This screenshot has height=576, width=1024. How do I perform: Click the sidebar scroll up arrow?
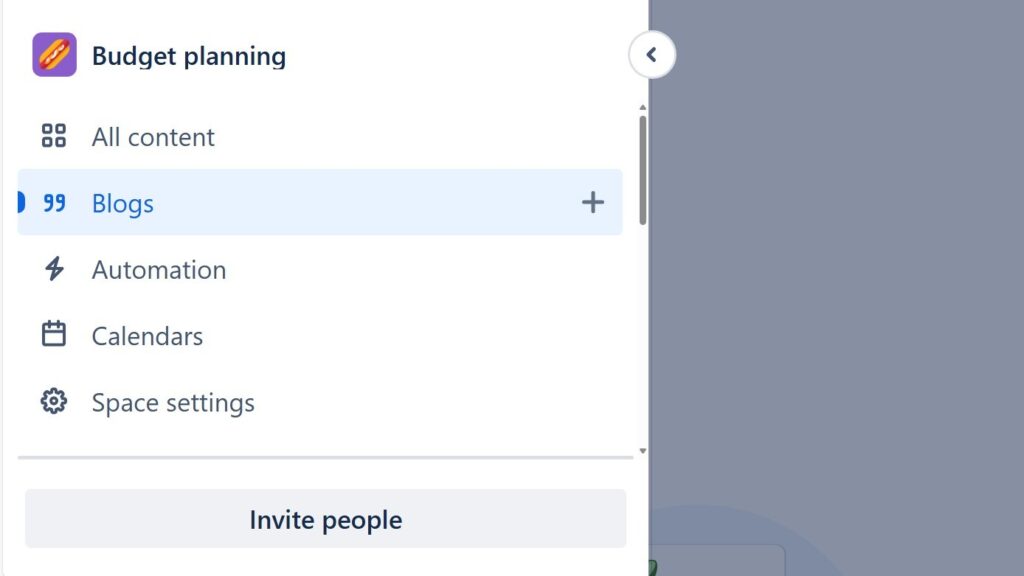[642, 107]
